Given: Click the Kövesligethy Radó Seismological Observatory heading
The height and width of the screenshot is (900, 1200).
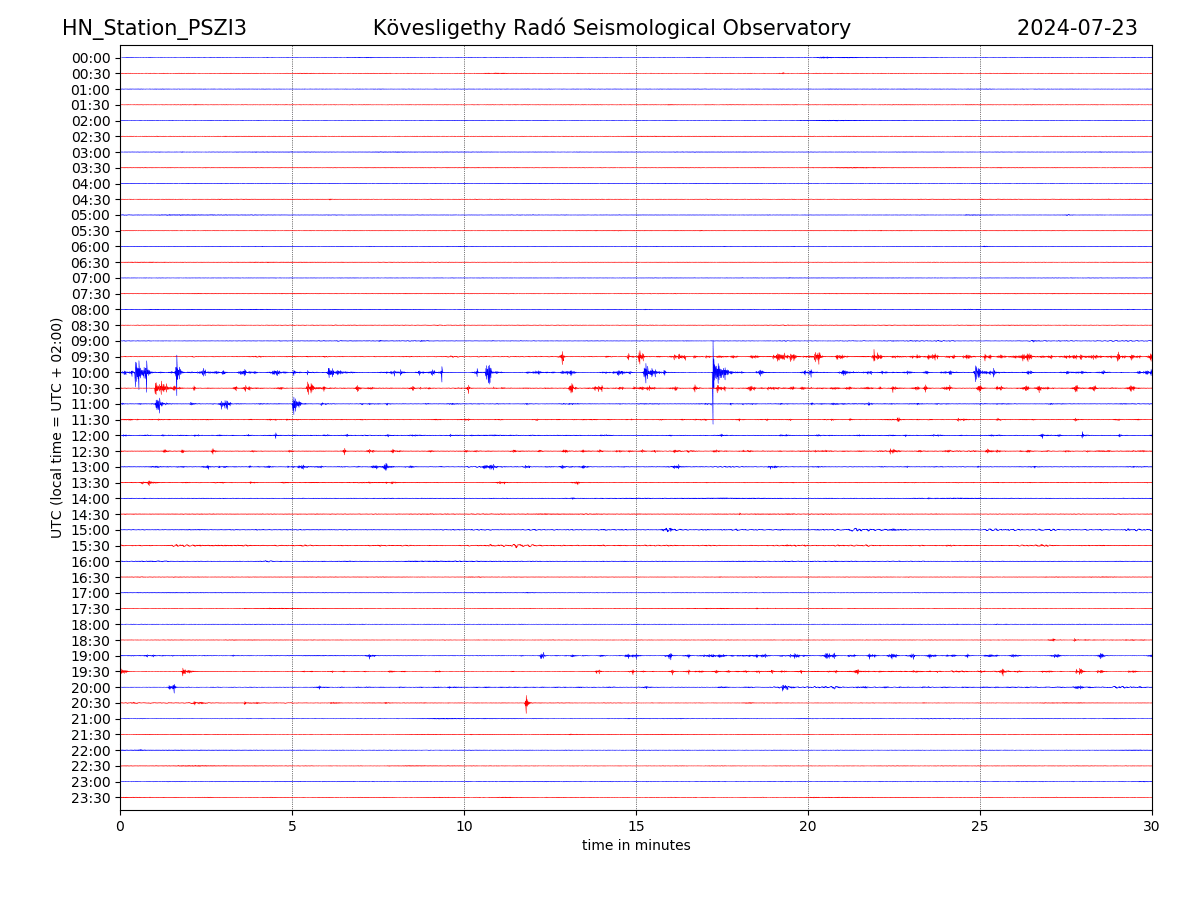Looking at the screenshot, I should (x=611, y=28).
